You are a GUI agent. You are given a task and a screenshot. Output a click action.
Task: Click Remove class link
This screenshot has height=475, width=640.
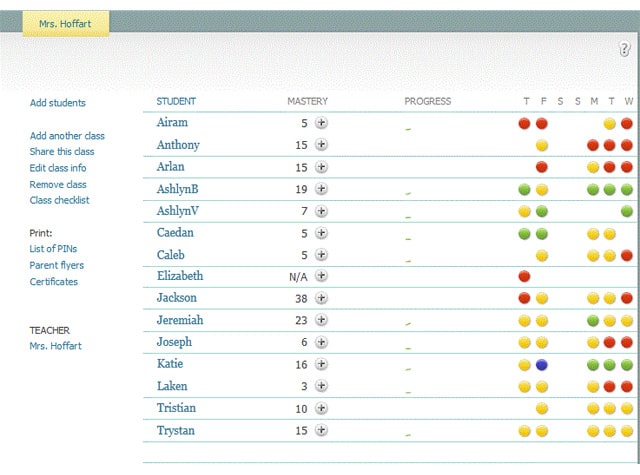pyautogui.click(x=58, y=184)
